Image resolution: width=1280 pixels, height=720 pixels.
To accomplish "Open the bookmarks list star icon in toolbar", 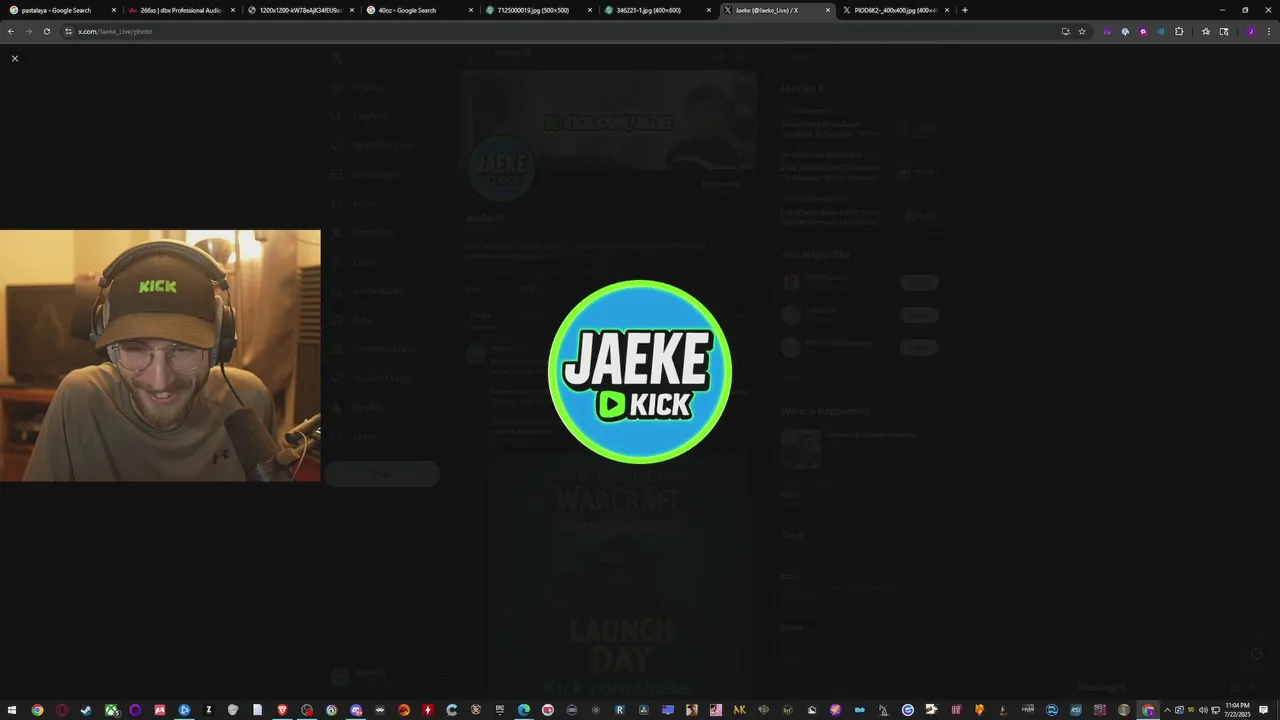I will [x=1206, y=31].
